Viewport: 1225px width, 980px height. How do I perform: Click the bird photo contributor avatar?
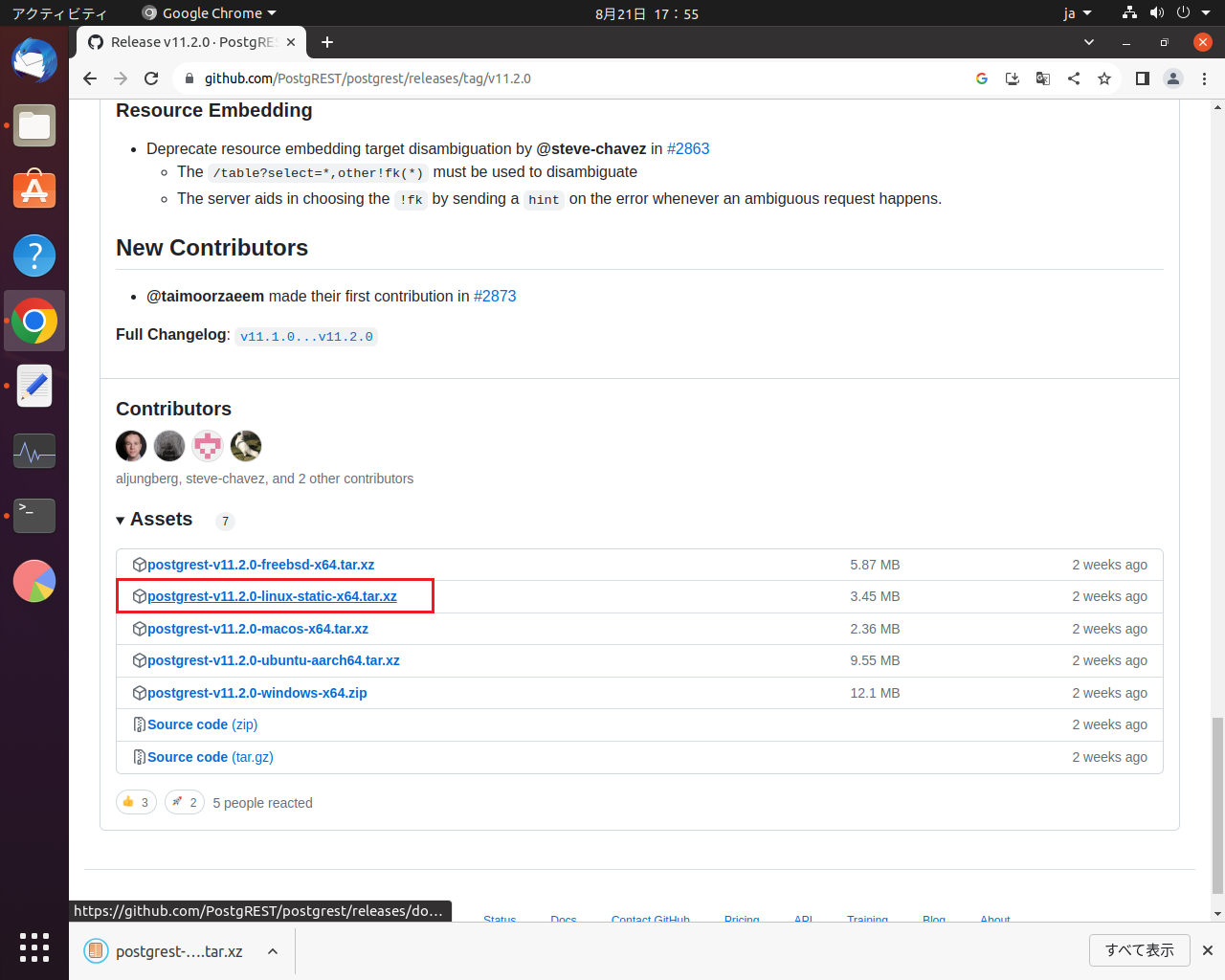click(x=246, y=446)
